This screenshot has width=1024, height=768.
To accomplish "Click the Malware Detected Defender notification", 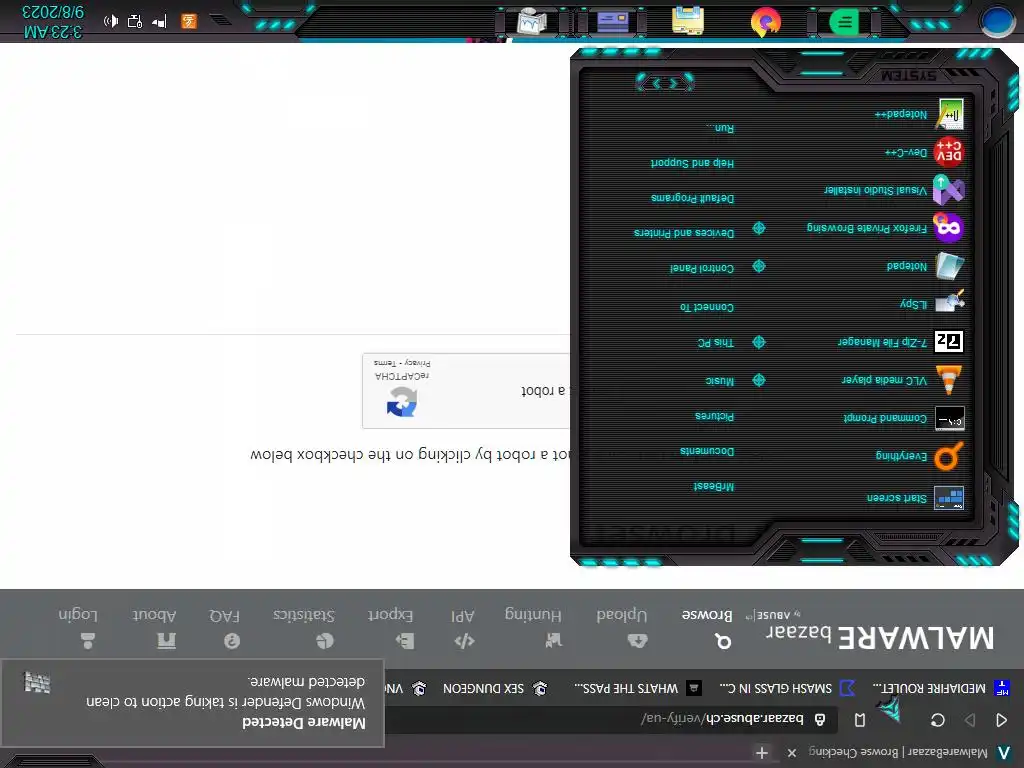I will [192, 703].
